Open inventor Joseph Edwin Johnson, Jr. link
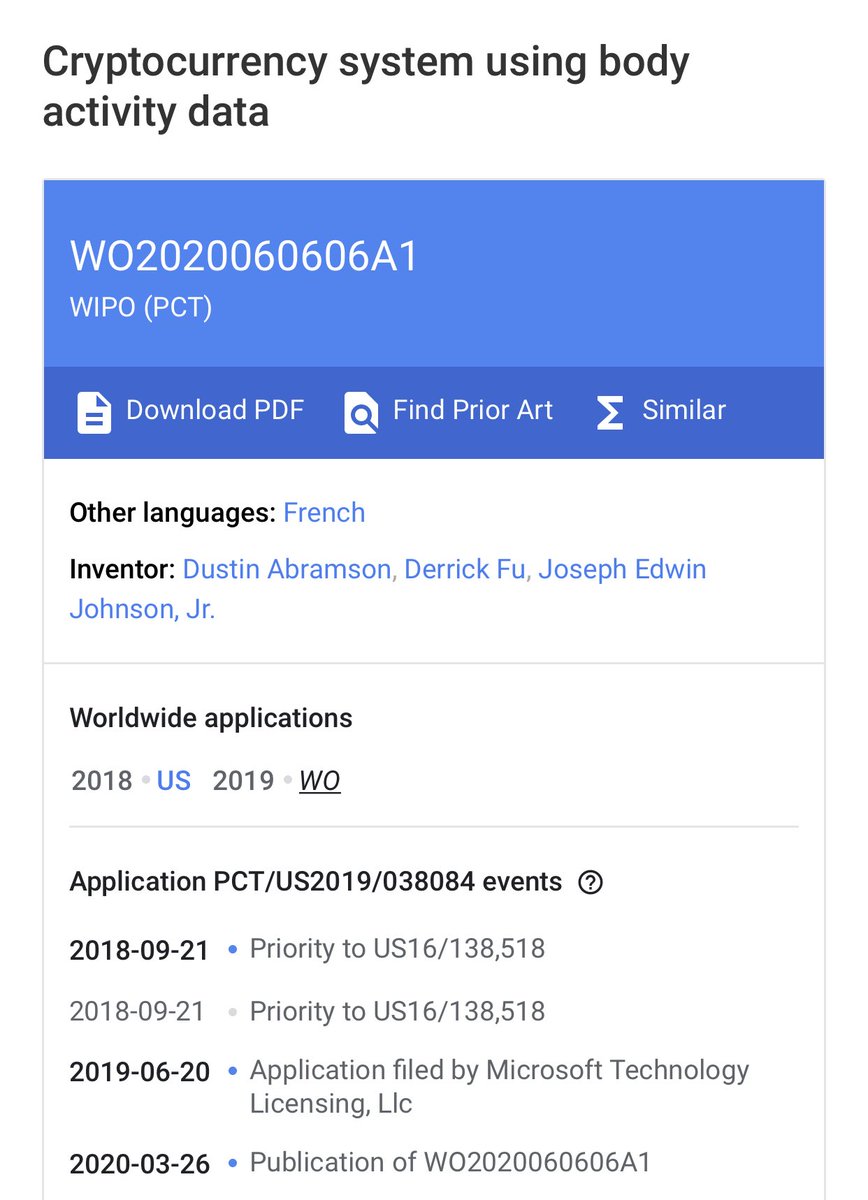 [388, 589]
